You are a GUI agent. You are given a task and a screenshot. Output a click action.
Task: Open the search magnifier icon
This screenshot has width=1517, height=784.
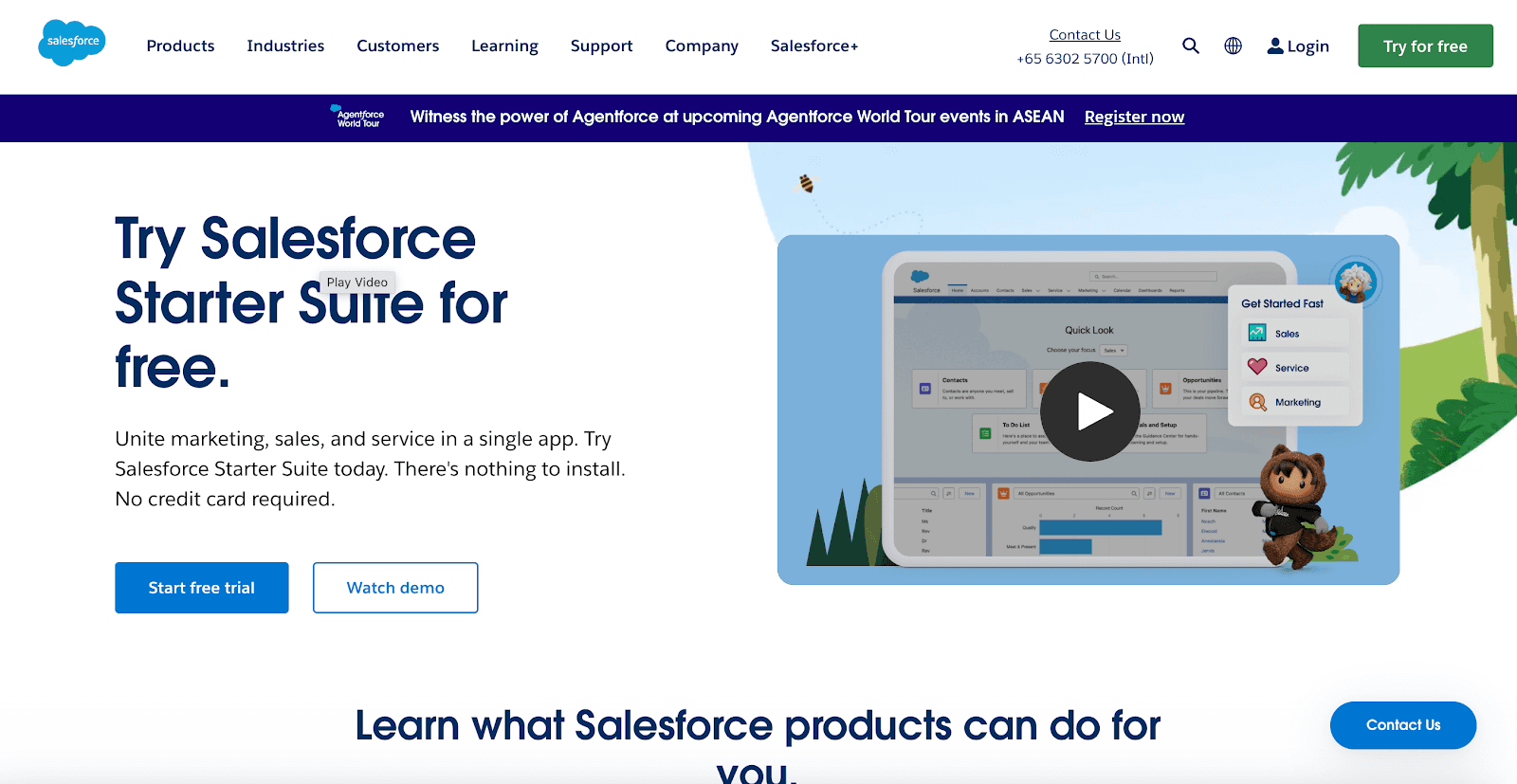tap(1191, 46)
